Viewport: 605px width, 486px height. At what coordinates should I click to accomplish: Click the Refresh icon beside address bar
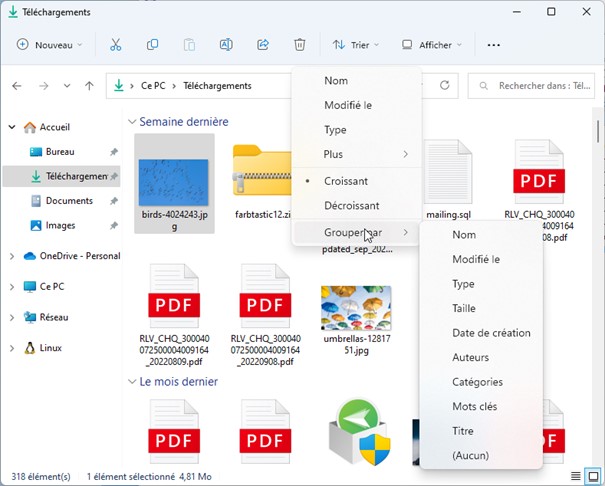pyautogui.click(x=444, y=86)
